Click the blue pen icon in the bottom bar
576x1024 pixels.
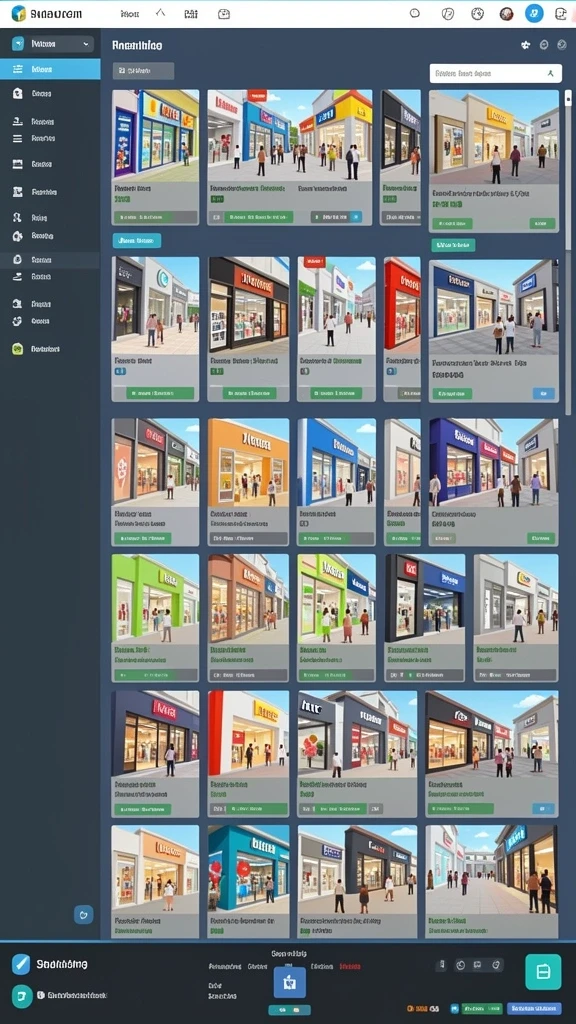pos(21,964)
